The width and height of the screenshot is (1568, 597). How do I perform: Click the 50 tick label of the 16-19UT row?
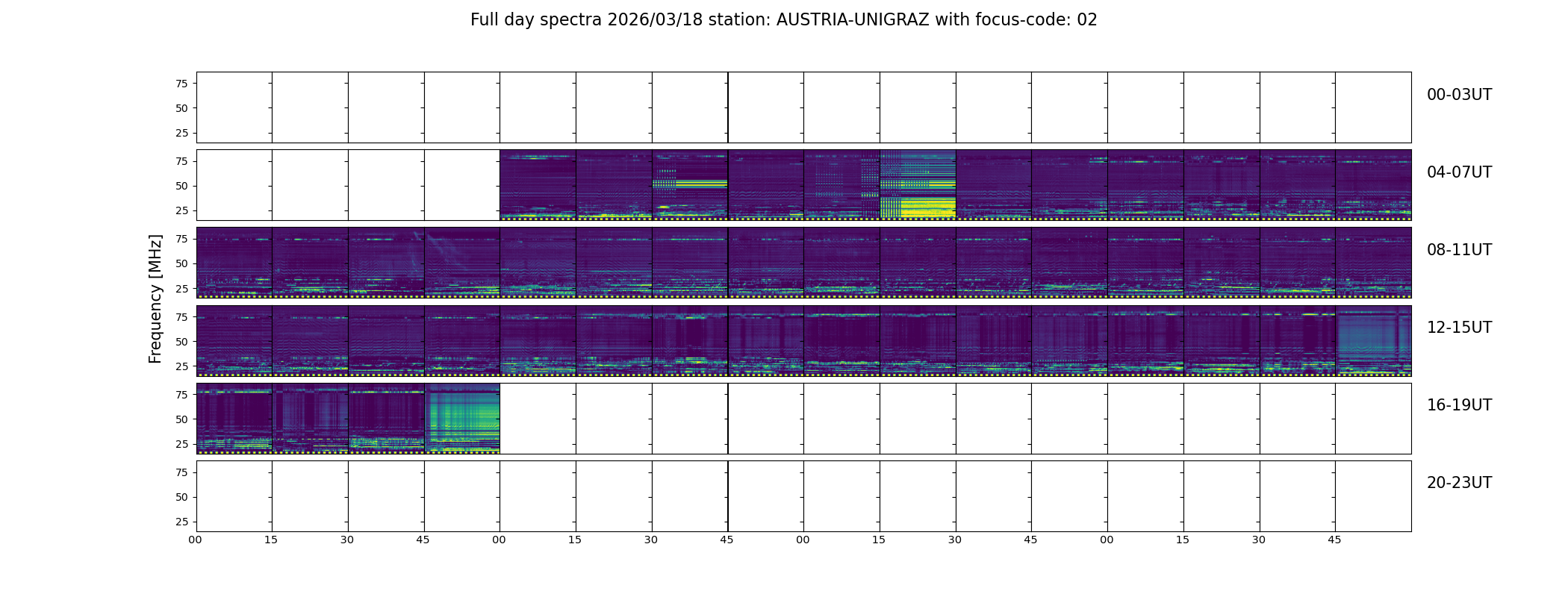[x=181, y=419]
